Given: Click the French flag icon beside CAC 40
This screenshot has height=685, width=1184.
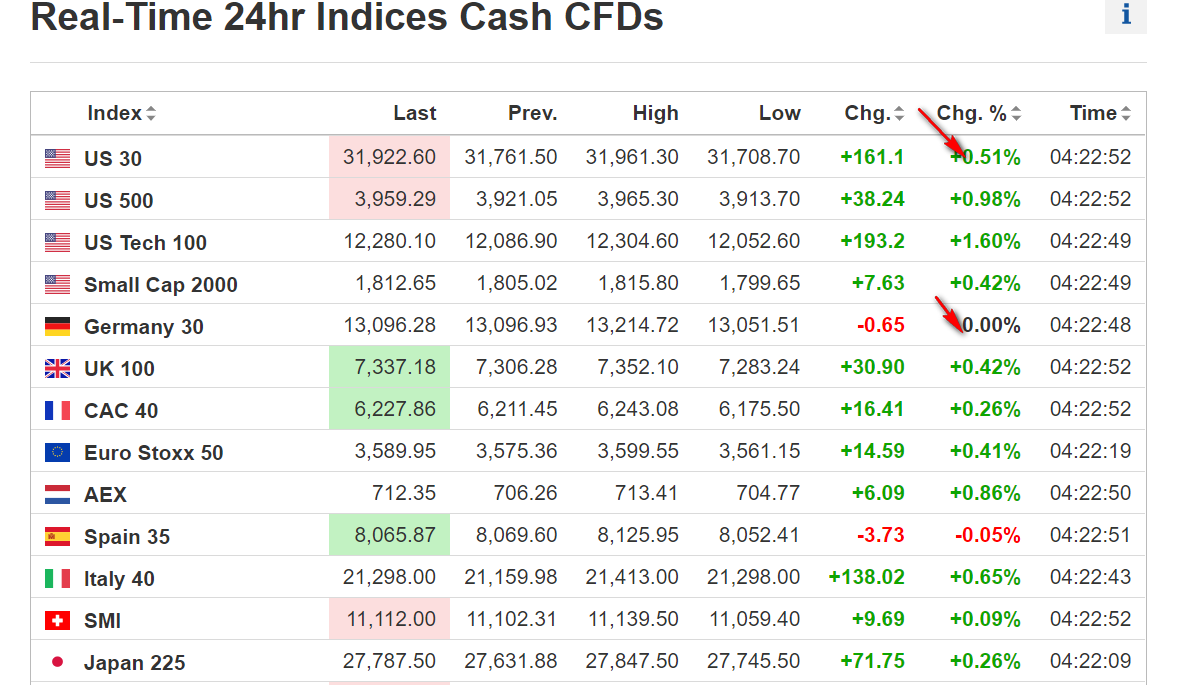Looking at the screenshot, I should pyautogui.click(x=58, y=410).
